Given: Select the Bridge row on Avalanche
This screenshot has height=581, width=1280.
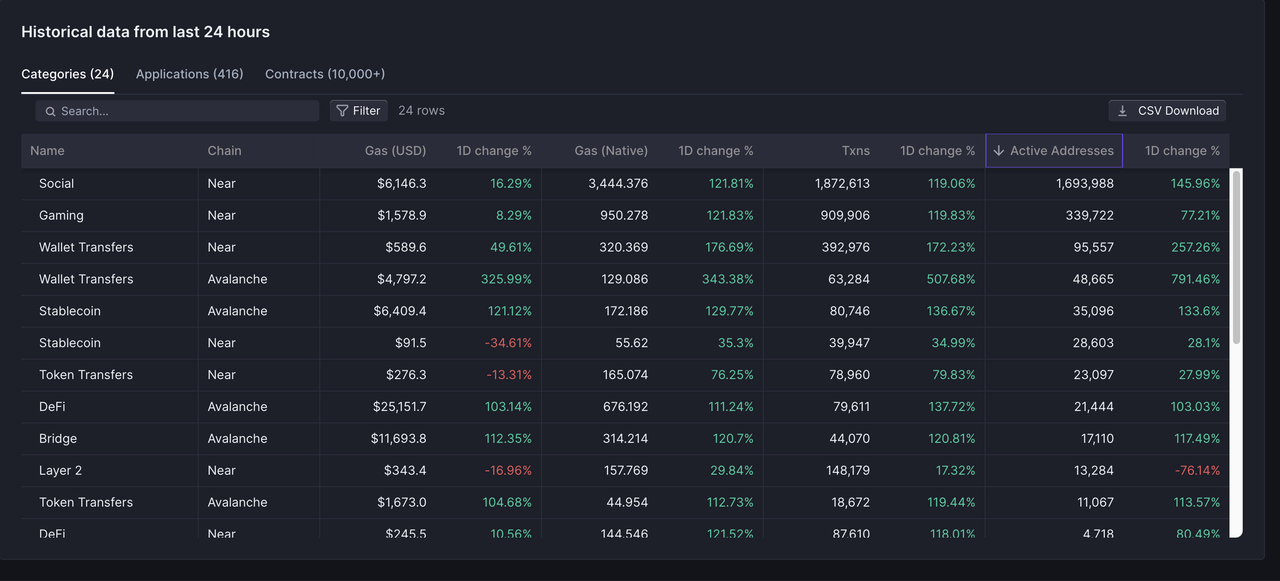Looking at the screenshot, I should click(x=58, y=439).
